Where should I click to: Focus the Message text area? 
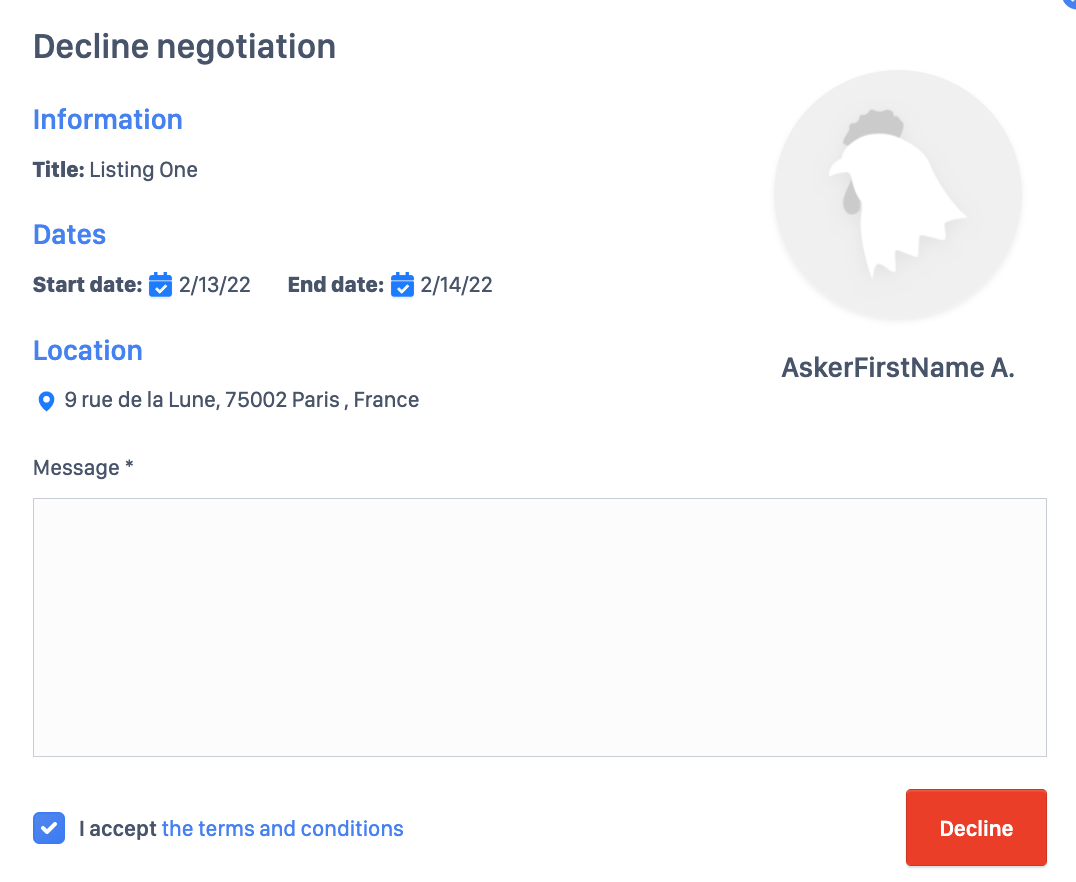[540, 627]
